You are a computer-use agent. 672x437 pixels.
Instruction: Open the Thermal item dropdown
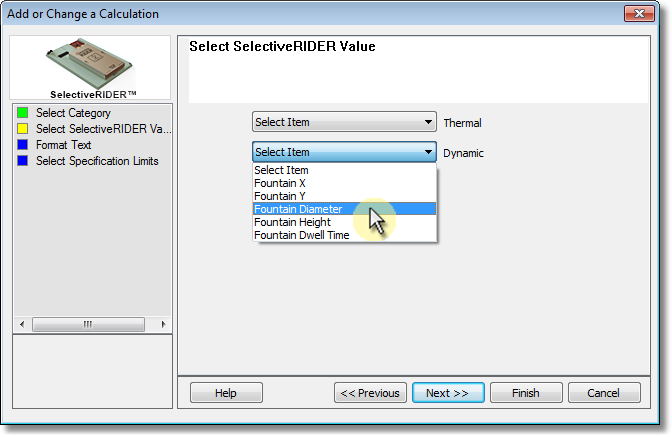click(344, 122)
